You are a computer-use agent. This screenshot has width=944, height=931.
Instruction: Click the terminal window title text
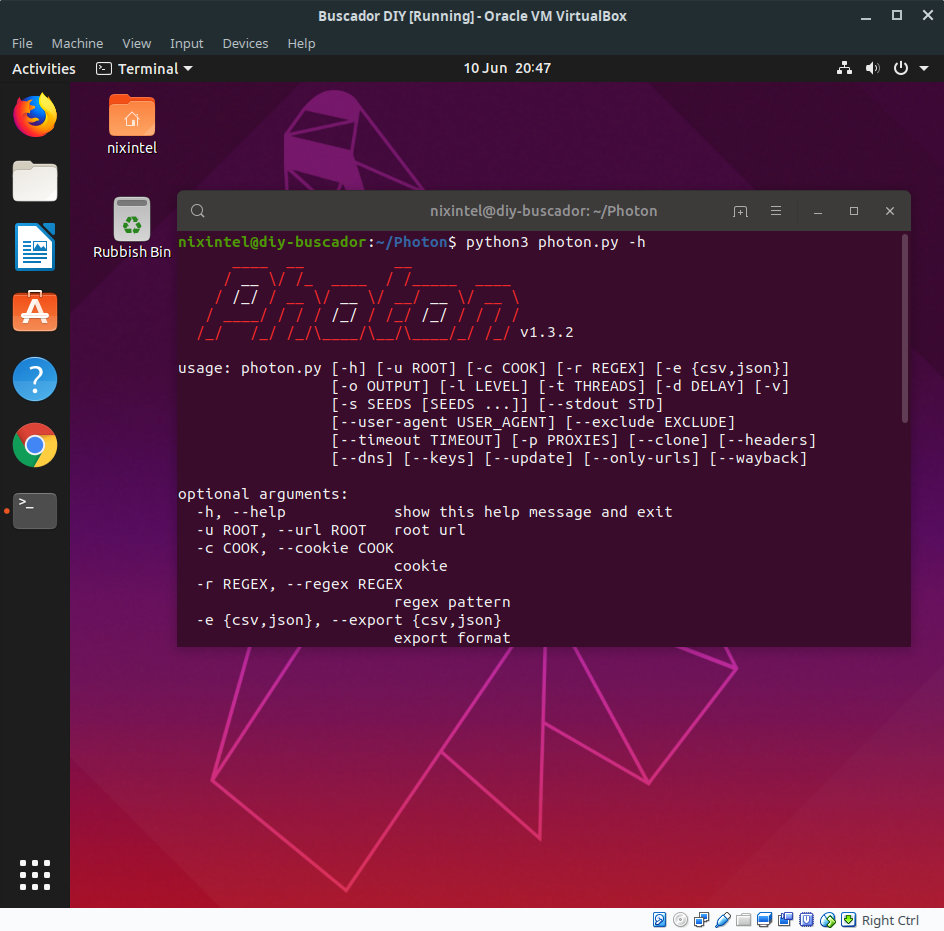click(x=543, y=211)
